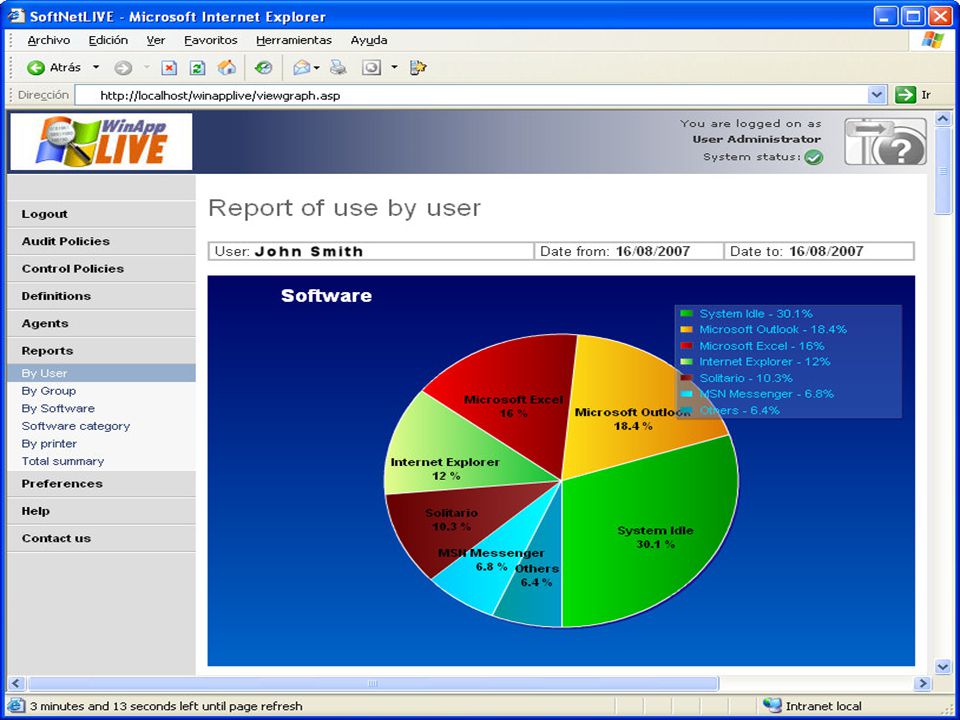Click Date from 16/08/2007 field
Screen dimensions: 960x720
(629, 251)
